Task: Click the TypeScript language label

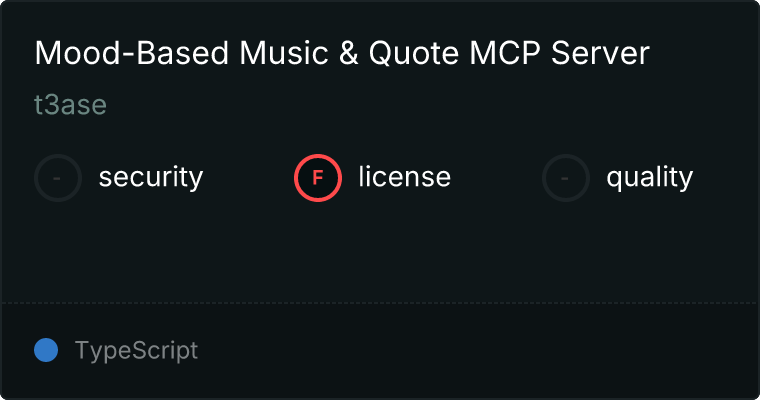Action: [137, 351]
